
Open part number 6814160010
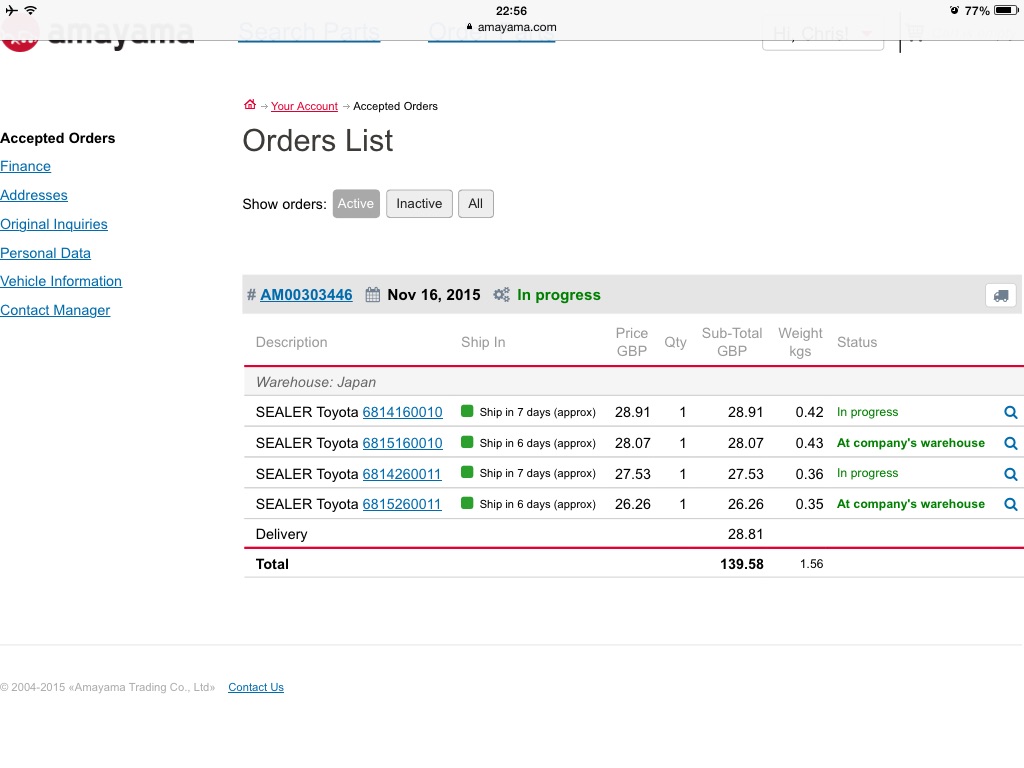point(402,412)
